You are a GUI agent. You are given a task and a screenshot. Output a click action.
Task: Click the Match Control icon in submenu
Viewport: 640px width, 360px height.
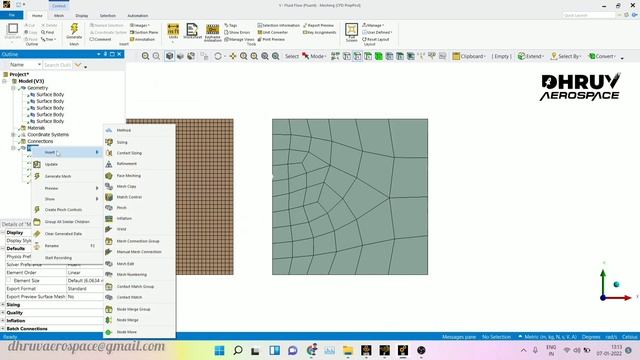coord(109,197)
